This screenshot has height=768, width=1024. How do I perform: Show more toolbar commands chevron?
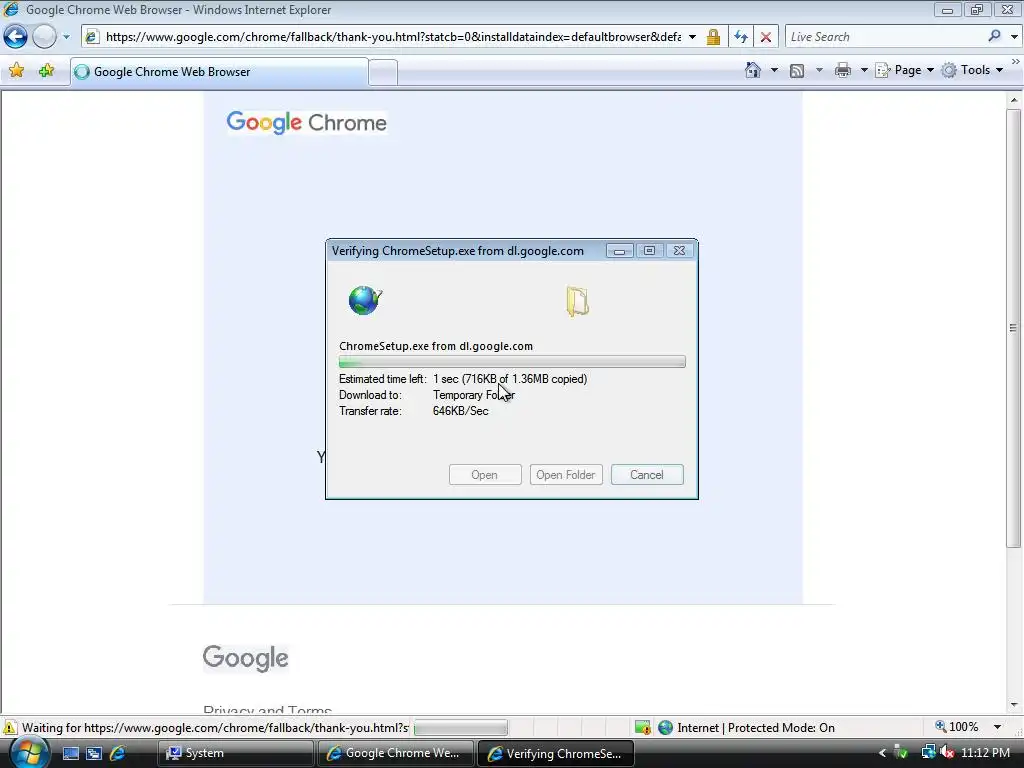(1016, 61)
